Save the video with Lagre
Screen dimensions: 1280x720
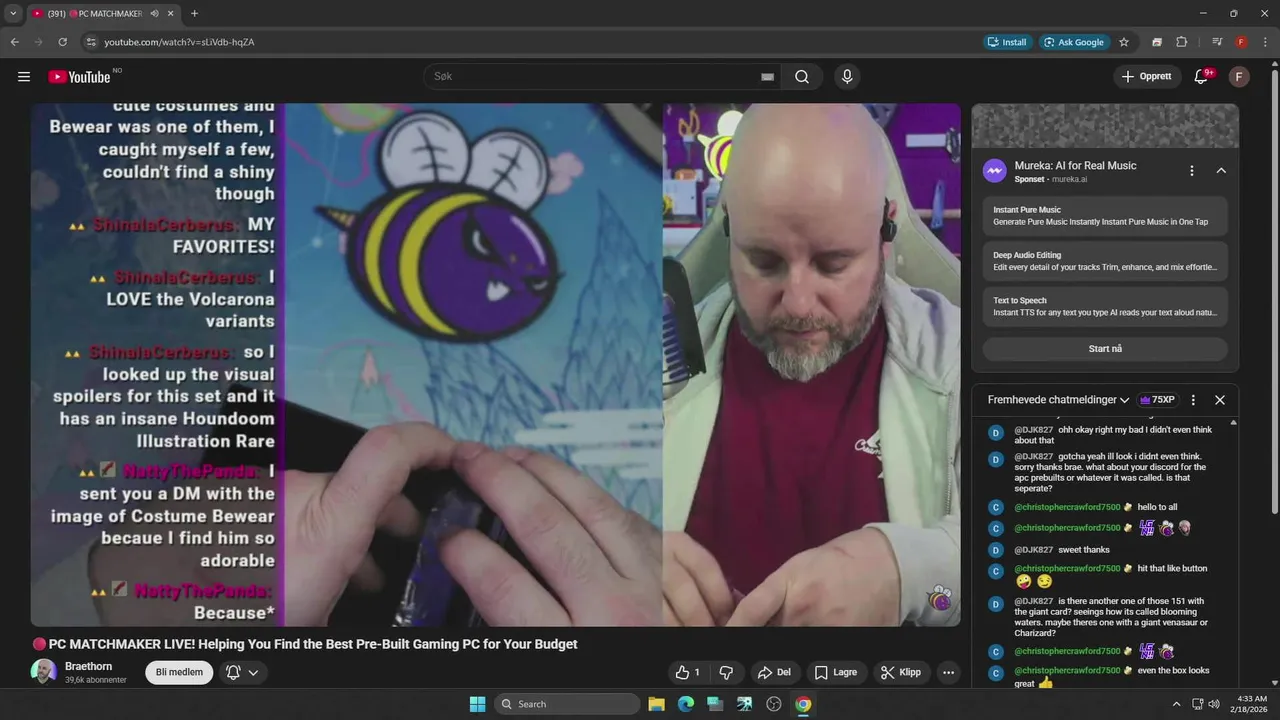tap(836, 672)
